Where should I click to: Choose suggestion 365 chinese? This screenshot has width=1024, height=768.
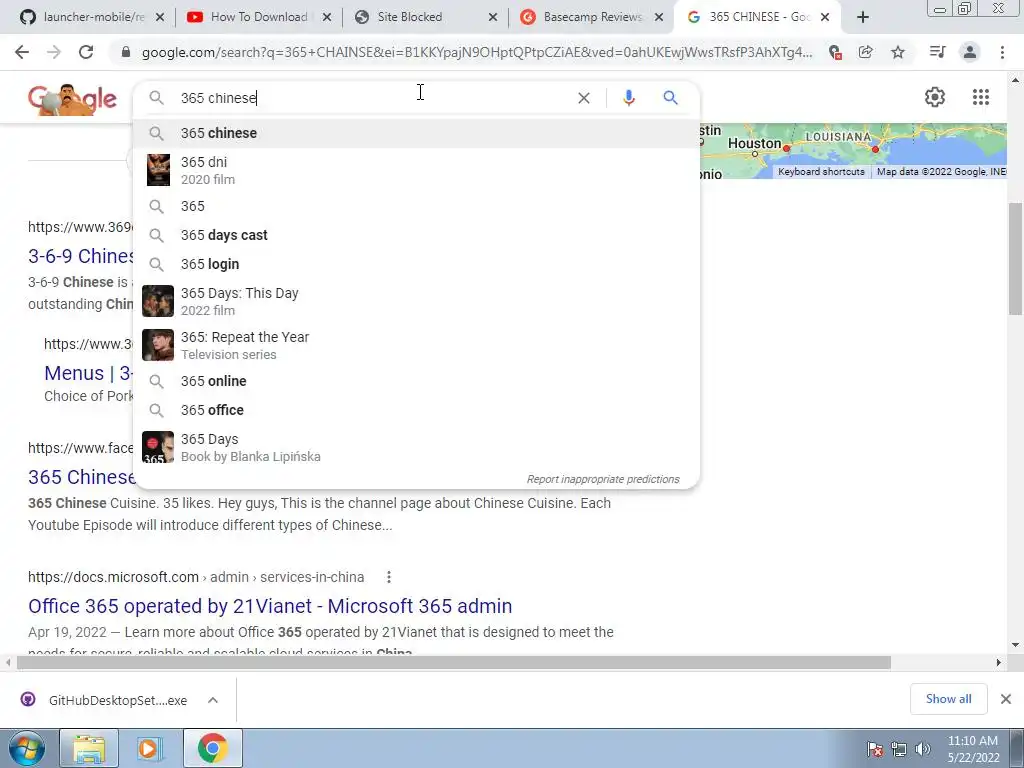point(416,133)
